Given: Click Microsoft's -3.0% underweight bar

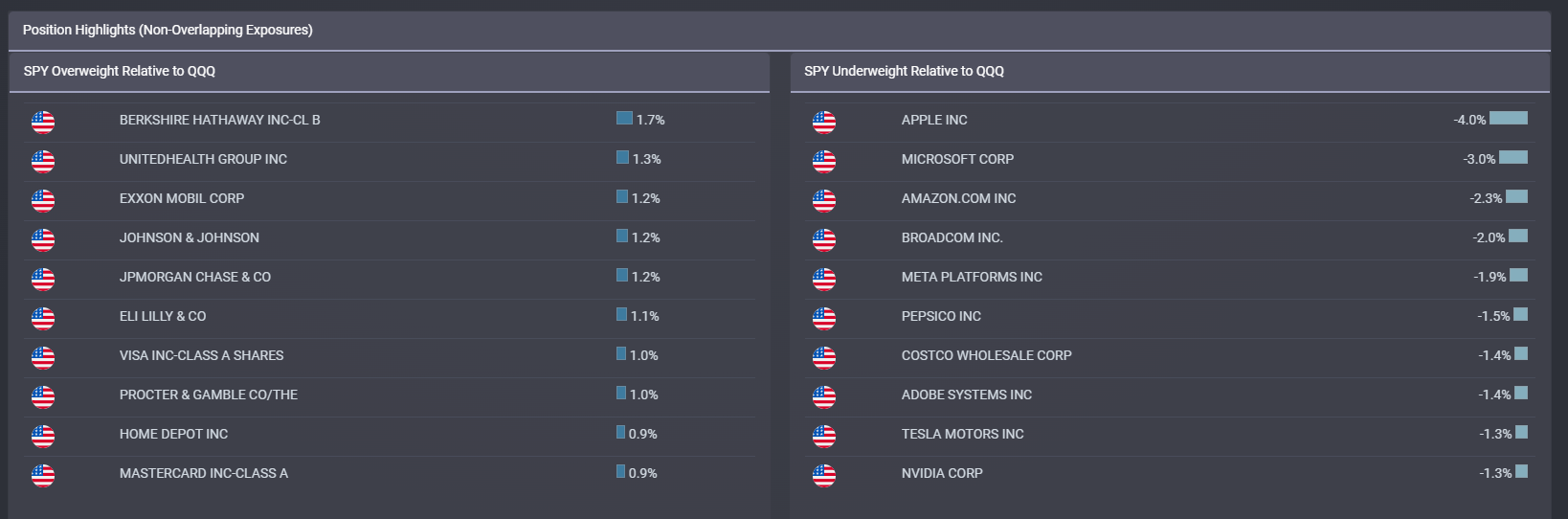Looking at the screenshot, I should click(x=1513, y=157).
